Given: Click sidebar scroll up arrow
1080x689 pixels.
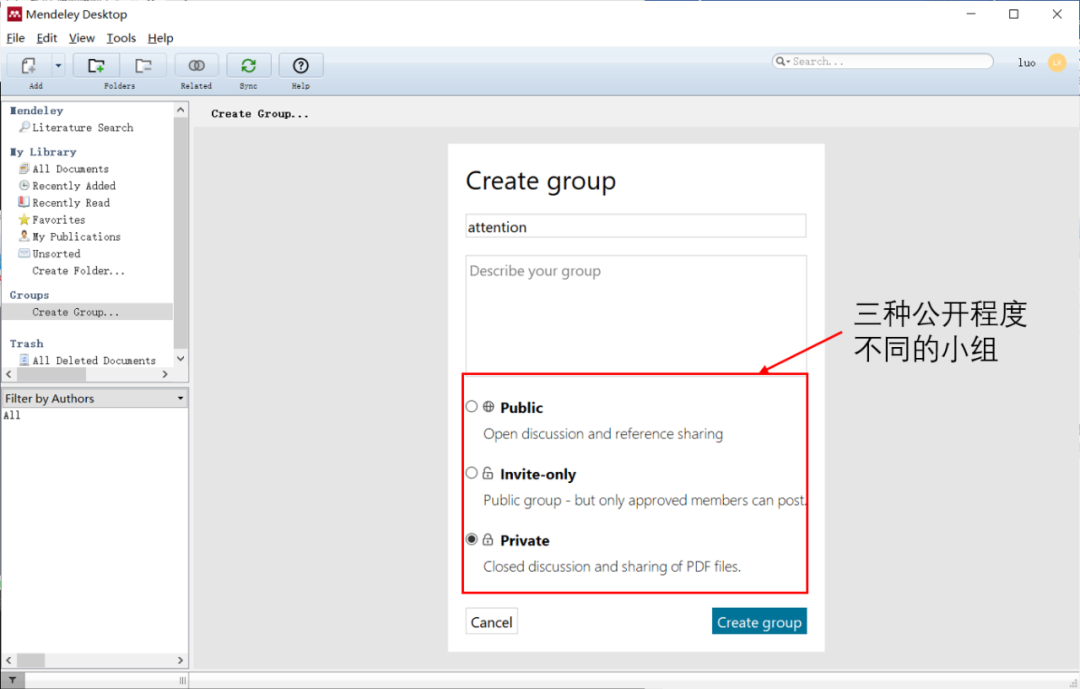Looking at the screenshot, I should pos(180,110).
